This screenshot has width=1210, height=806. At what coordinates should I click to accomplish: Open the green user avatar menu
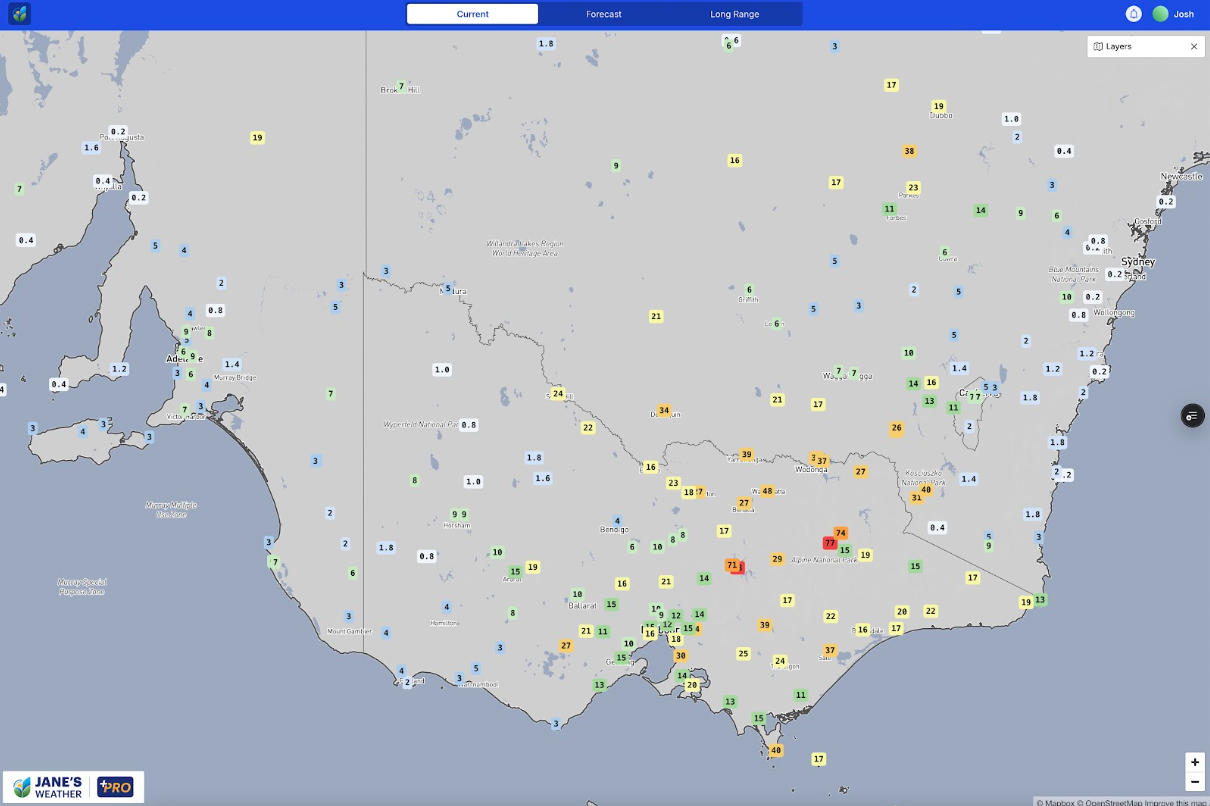pyautogui.click(x=1160, y=14)
